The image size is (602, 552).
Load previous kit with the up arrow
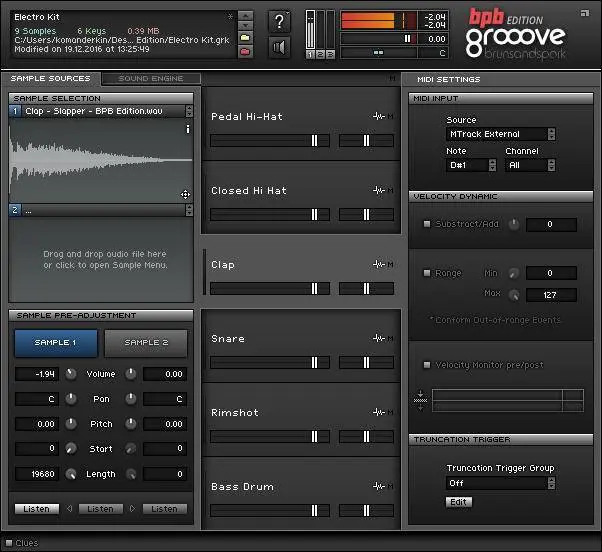click(245, 16)
